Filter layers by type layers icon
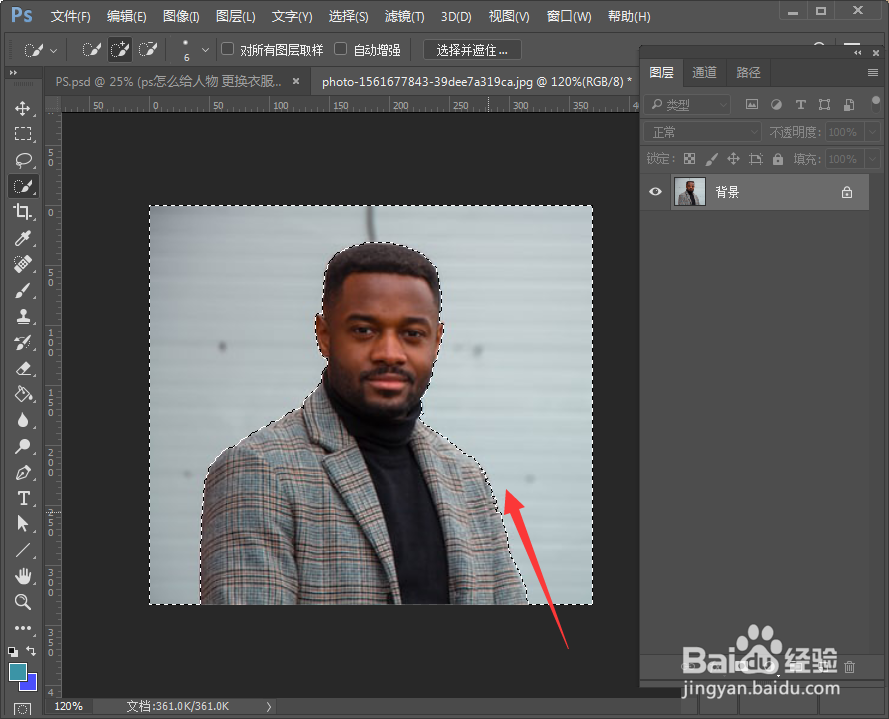The height and width of the screenshot is (719, 889). 801,104
